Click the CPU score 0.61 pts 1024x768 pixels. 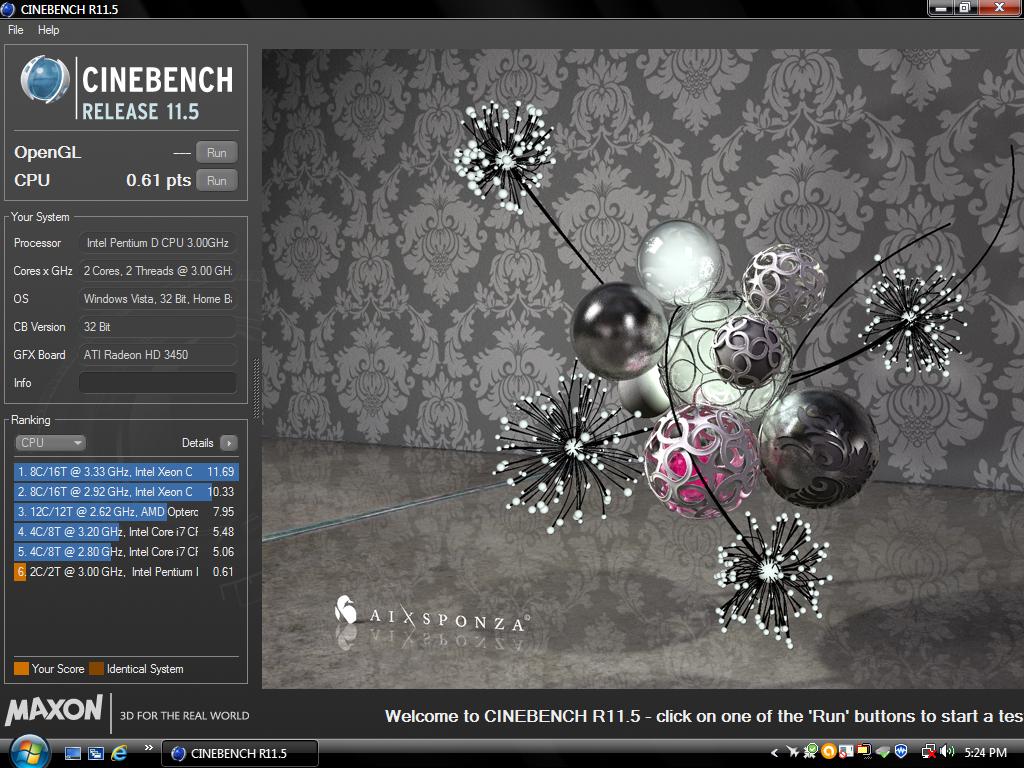159,180
